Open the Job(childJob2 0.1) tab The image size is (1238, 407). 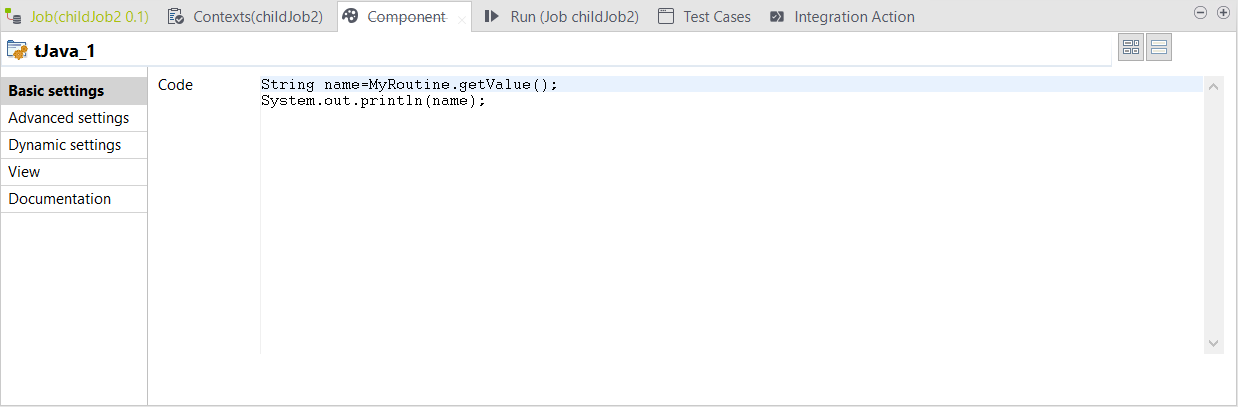pyautogui.click(x=78, y=17)
